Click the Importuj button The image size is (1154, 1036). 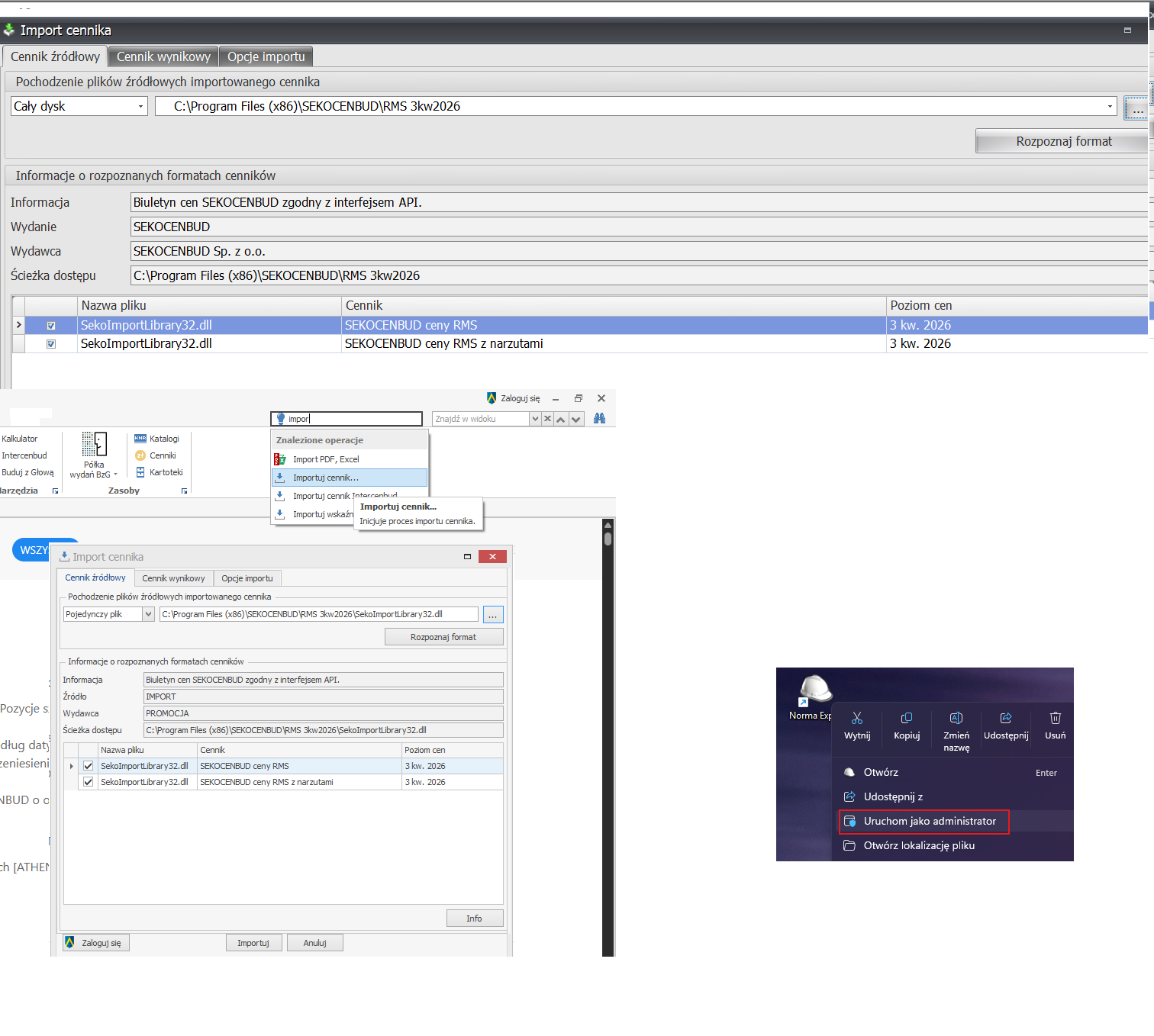click(x=253, y=943)
